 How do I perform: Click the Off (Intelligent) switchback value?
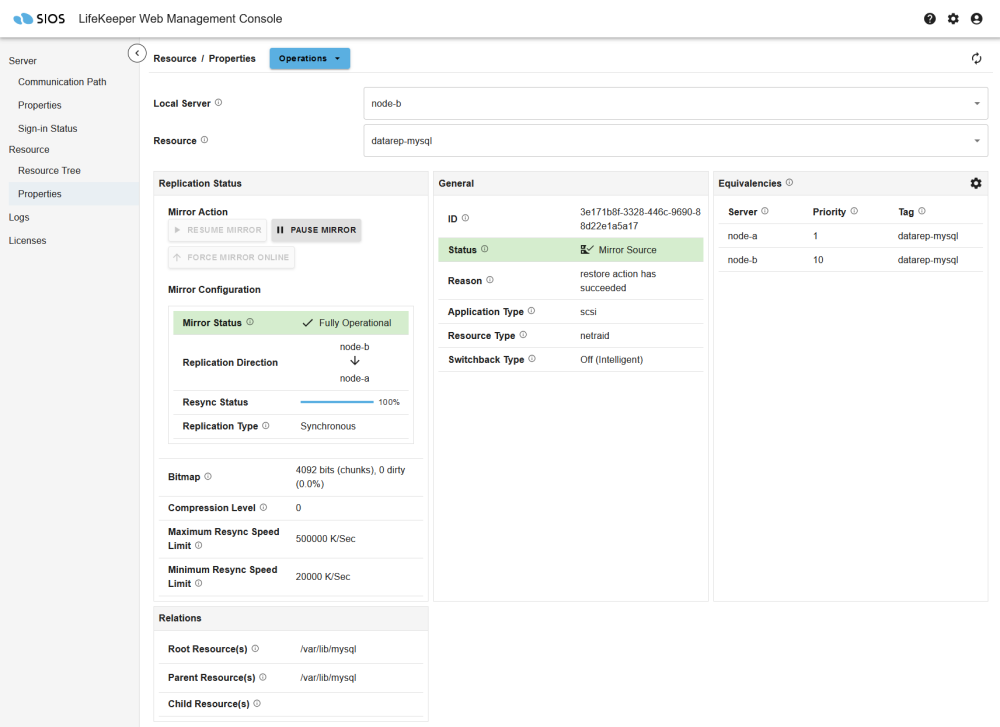pos(611,360)
